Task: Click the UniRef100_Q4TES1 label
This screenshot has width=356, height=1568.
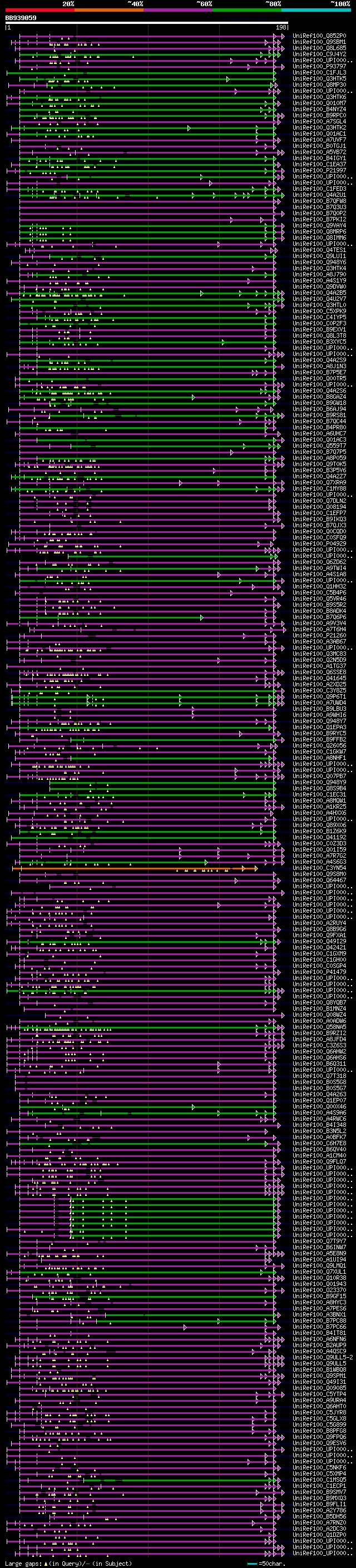Action: [319, 250]
